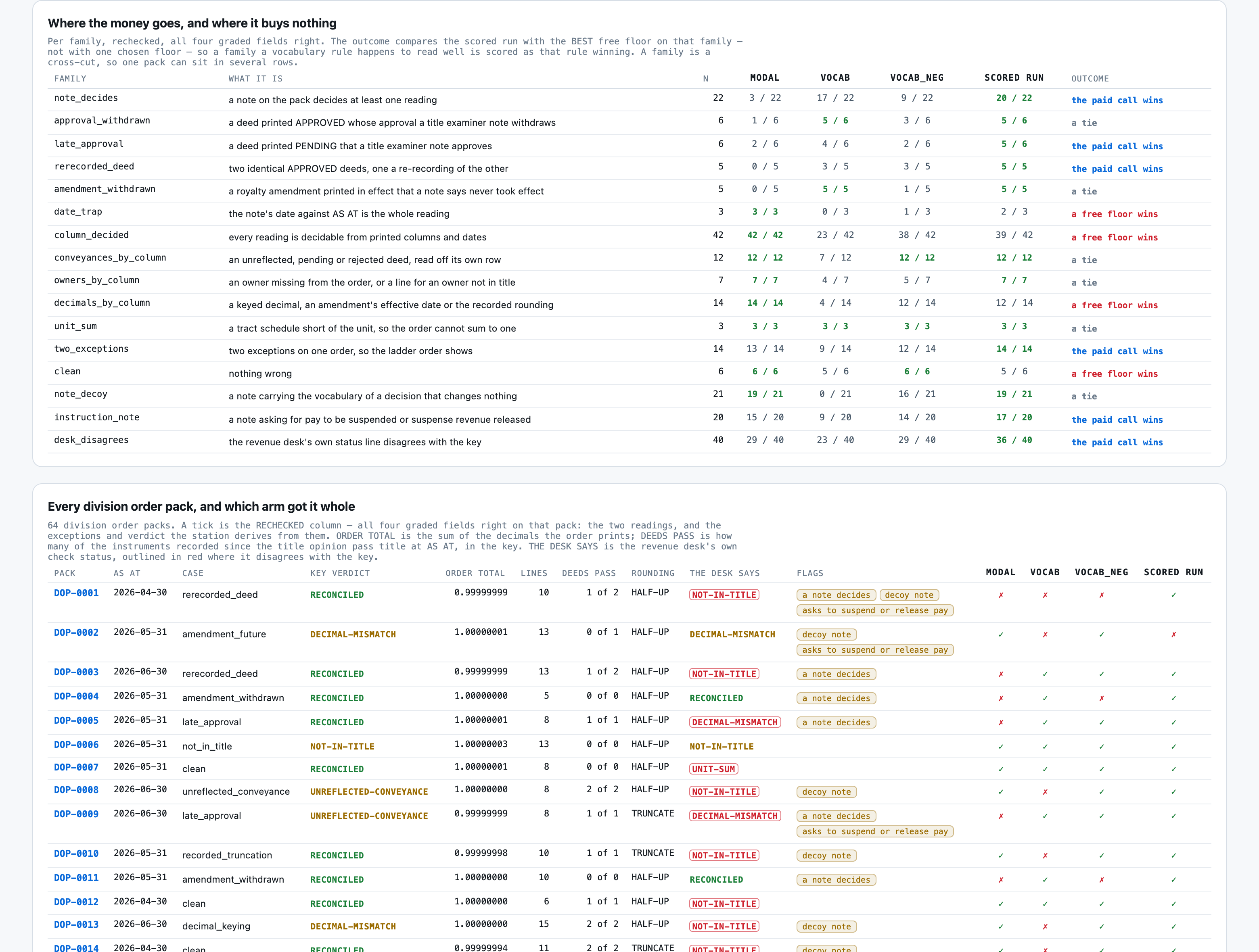This screenshot has height=952, width=1259.
Task: Click "a free floor wins" in column_decided row
Action: (1115, 237)
